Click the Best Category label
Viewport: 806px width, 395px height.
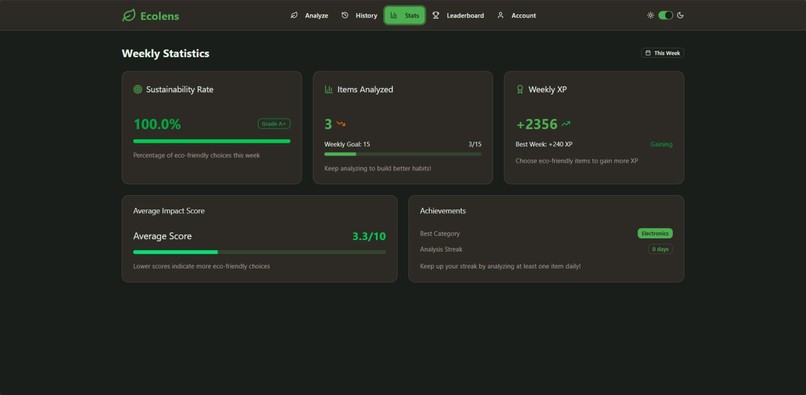click(x=439, y=234)
